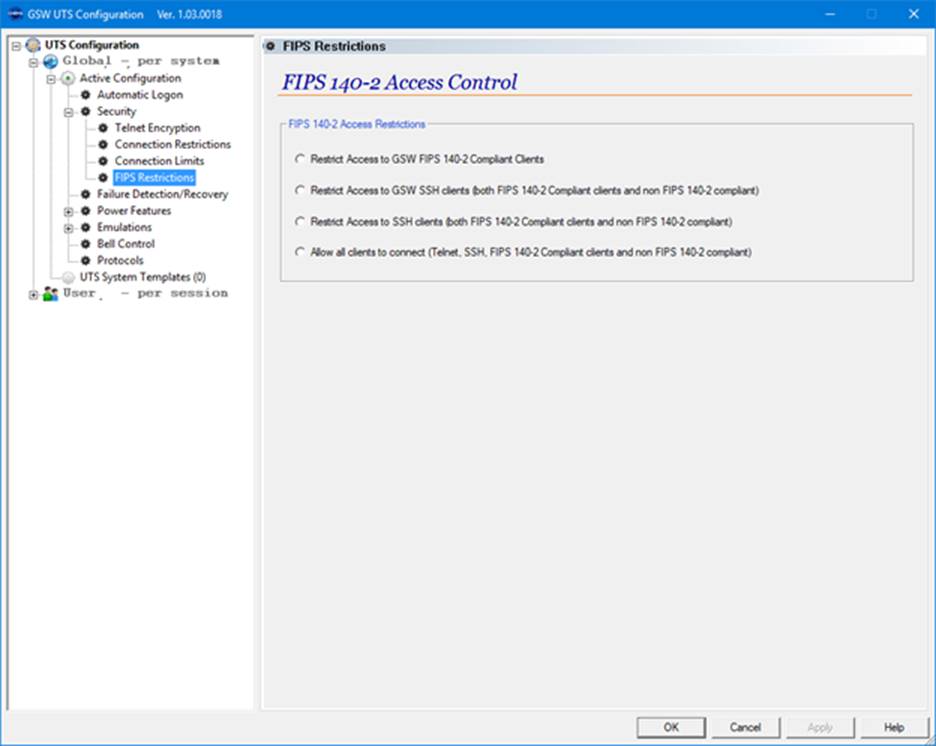This screenshot has height=746, width=936.
Task: Click the gear icon beside Emulations
Action: (85, 227)
